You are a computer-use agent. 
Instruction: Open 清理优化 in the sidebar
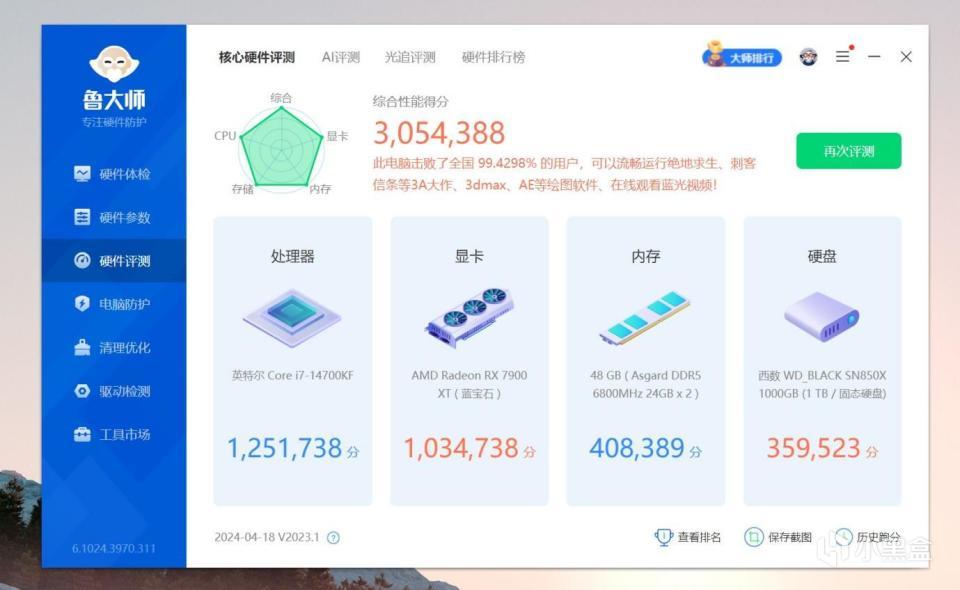click(113, 348)
